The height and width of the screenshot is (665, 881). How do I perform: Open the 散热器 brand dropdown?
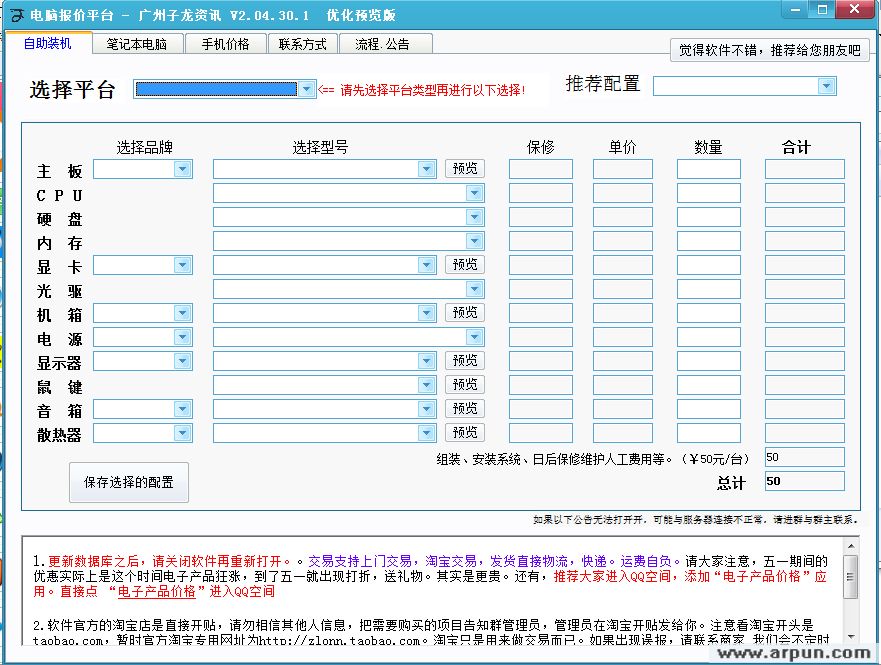click(182, 432)
